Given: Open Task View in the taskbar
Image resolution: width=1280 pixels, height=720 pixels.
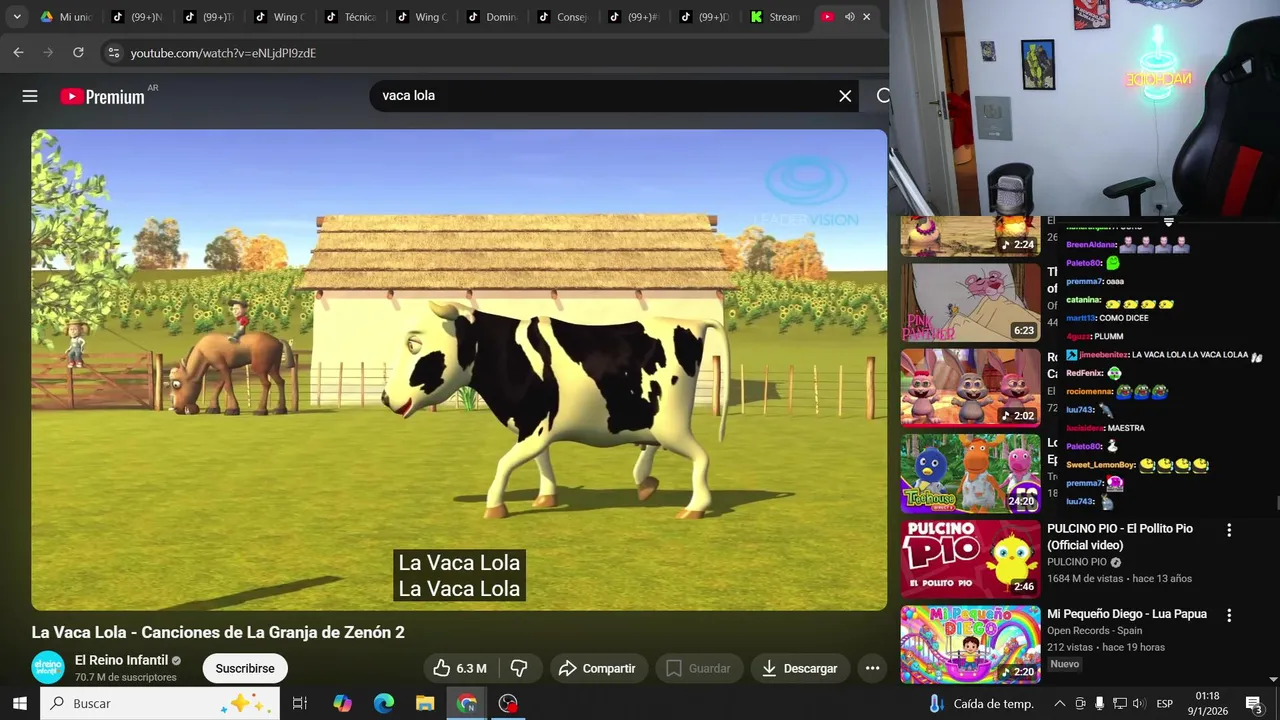Looking at the screenshot, I should pos(299,704).
